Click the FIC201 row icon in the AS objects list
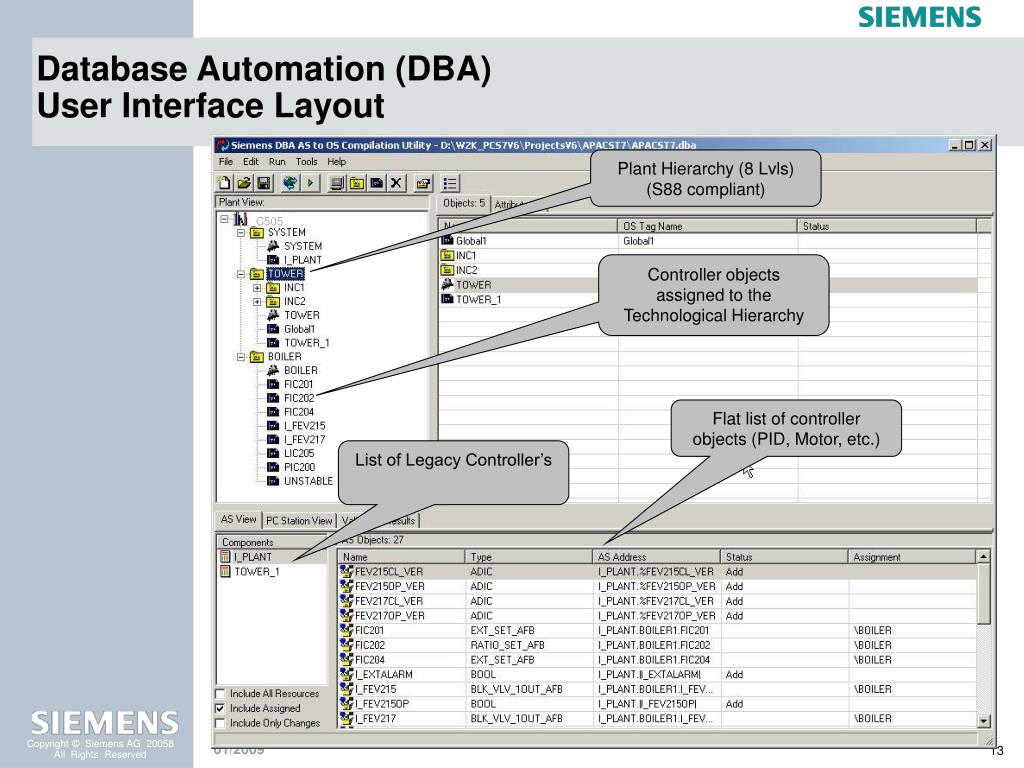 [x=346, y=630]
